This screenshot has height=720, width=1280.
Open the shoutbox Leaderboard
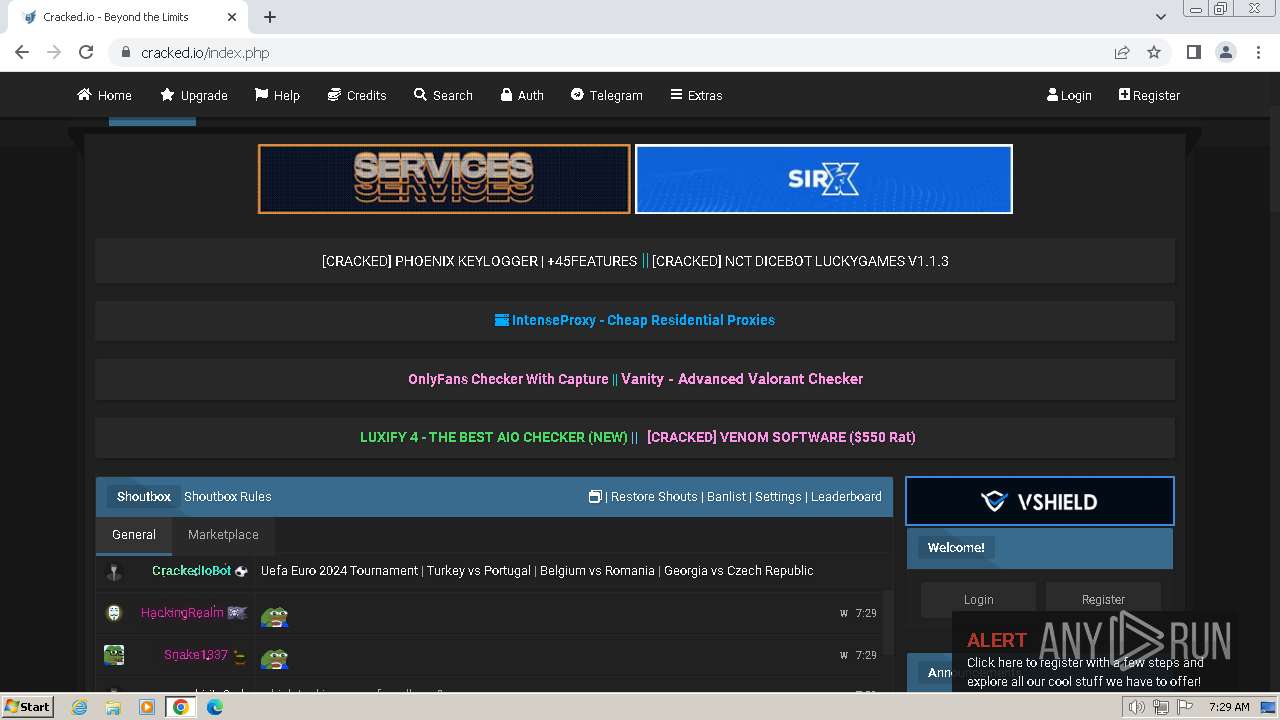pos(846,496)
